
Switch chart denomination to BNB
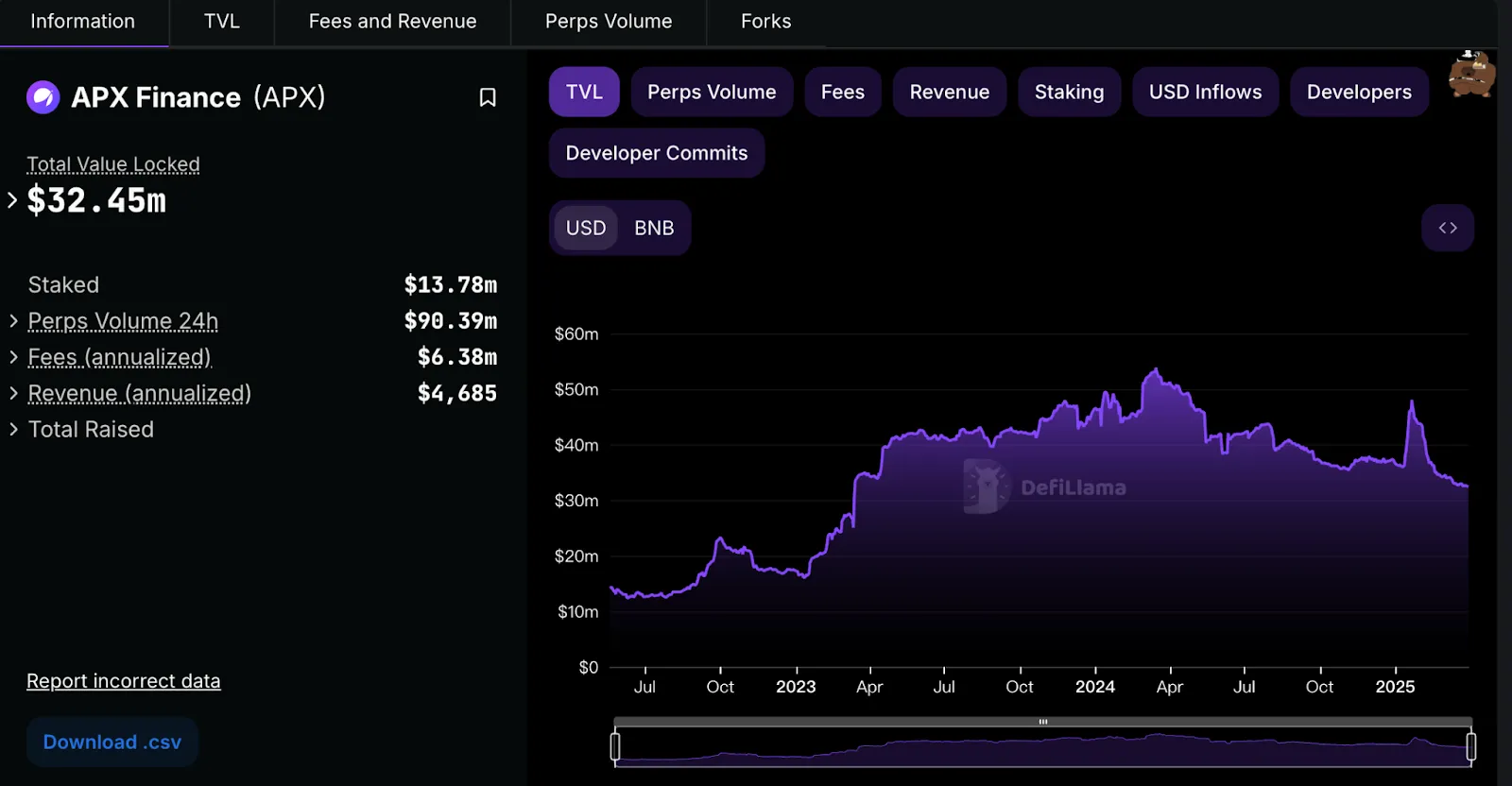[654, 228]
